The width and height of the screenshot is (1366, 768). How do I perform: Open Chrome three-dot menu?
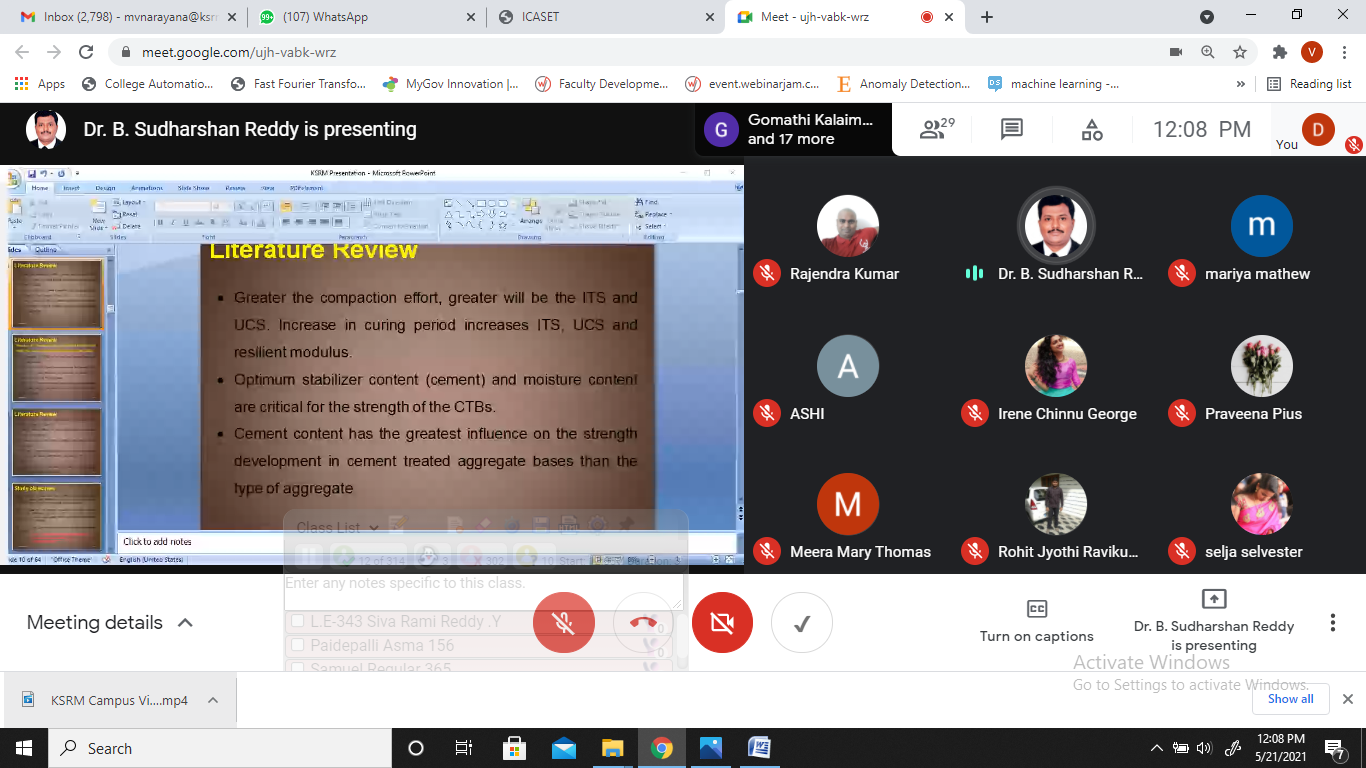[1344, 52]
